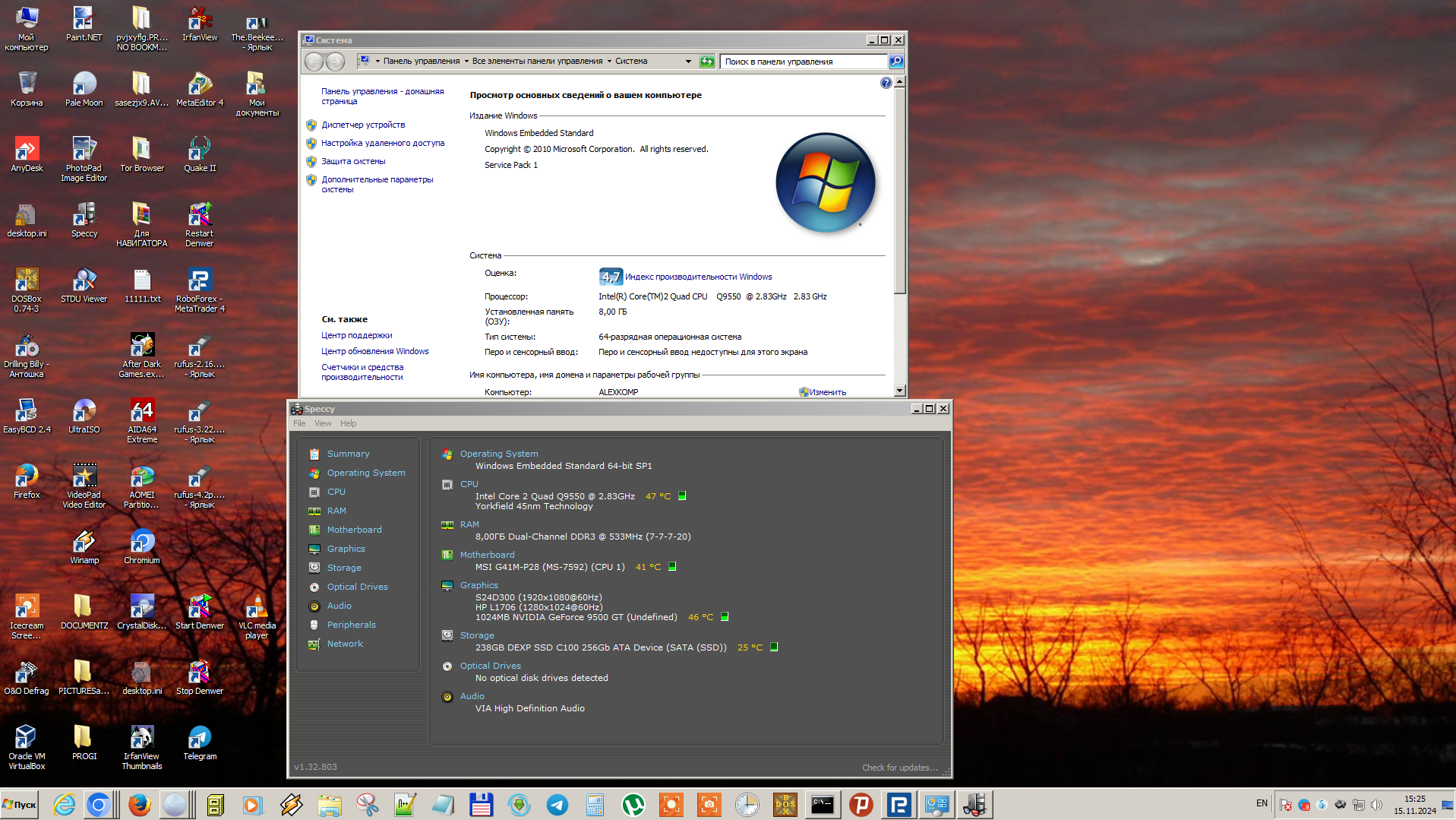Open Storage in the Speccy sidebar

tap(344, 568)
